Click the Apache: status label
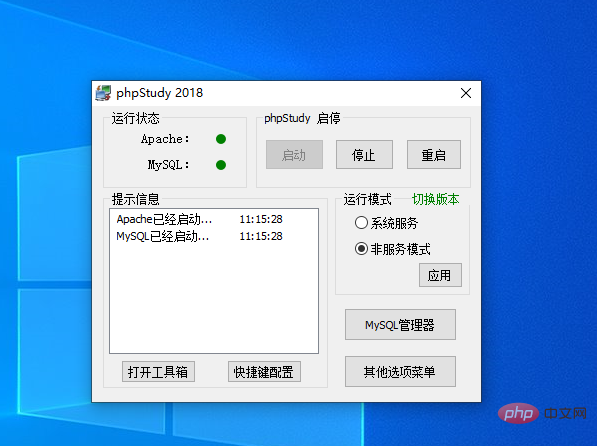 (x=165, y=139)
